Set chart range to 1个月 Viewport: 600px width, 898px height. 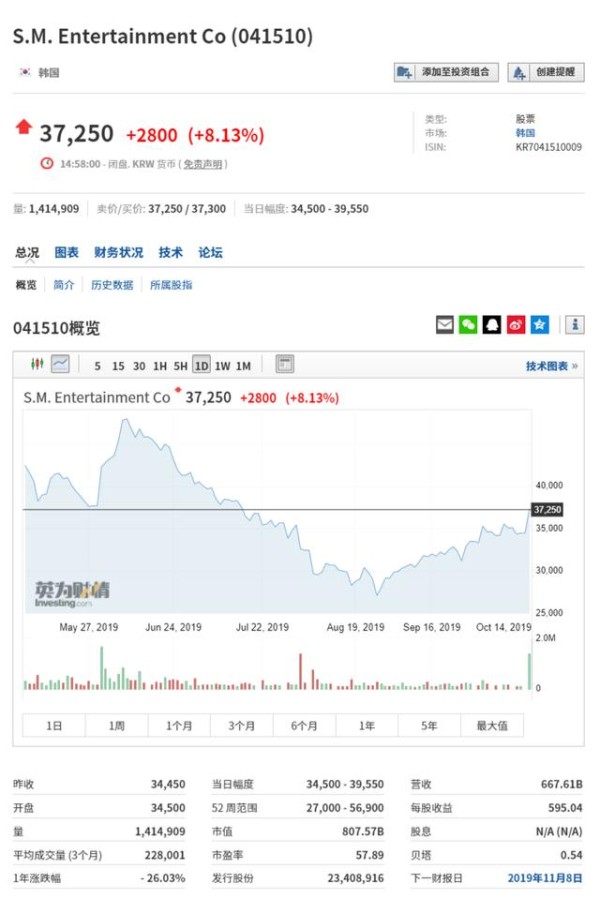point(179,726)
